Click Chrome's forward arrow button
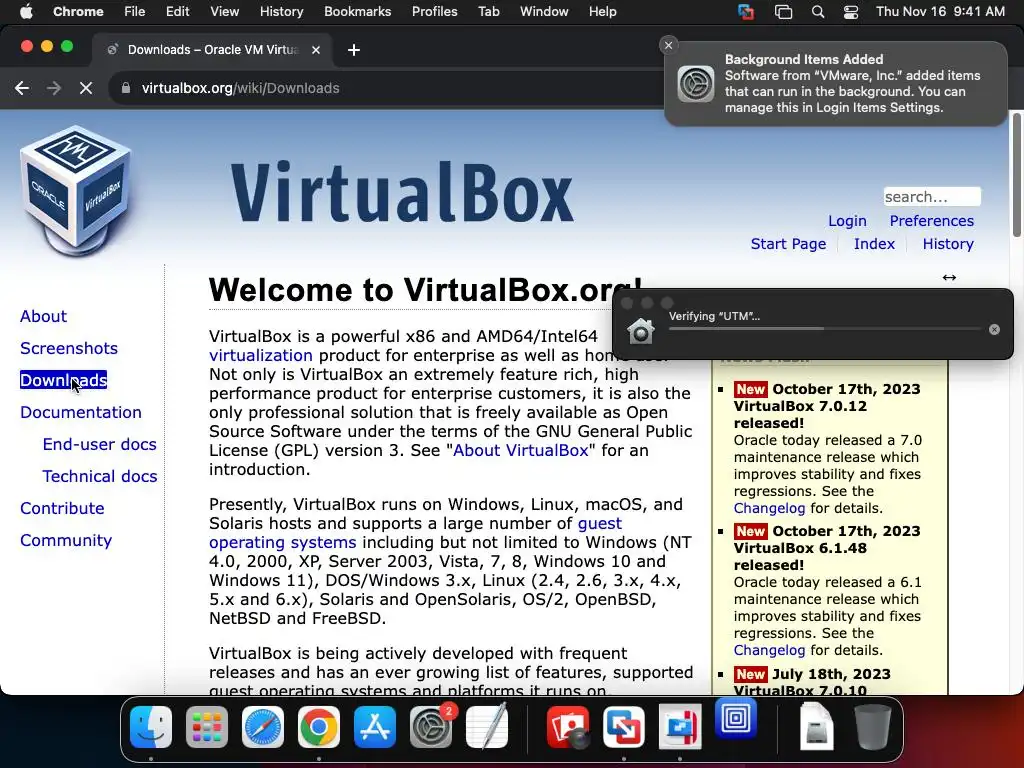The image size is (1024, 768). pos(54,88)
